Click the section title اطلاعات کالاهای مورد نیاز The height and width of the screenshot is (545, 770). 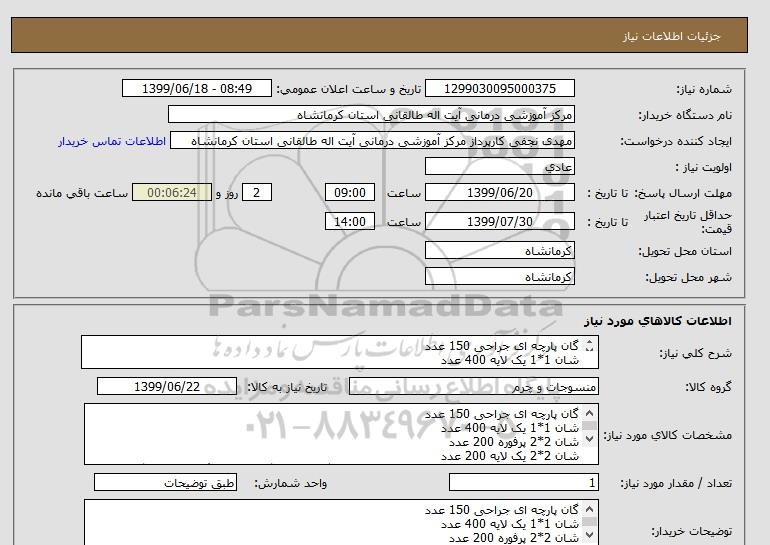click(658, 321)
